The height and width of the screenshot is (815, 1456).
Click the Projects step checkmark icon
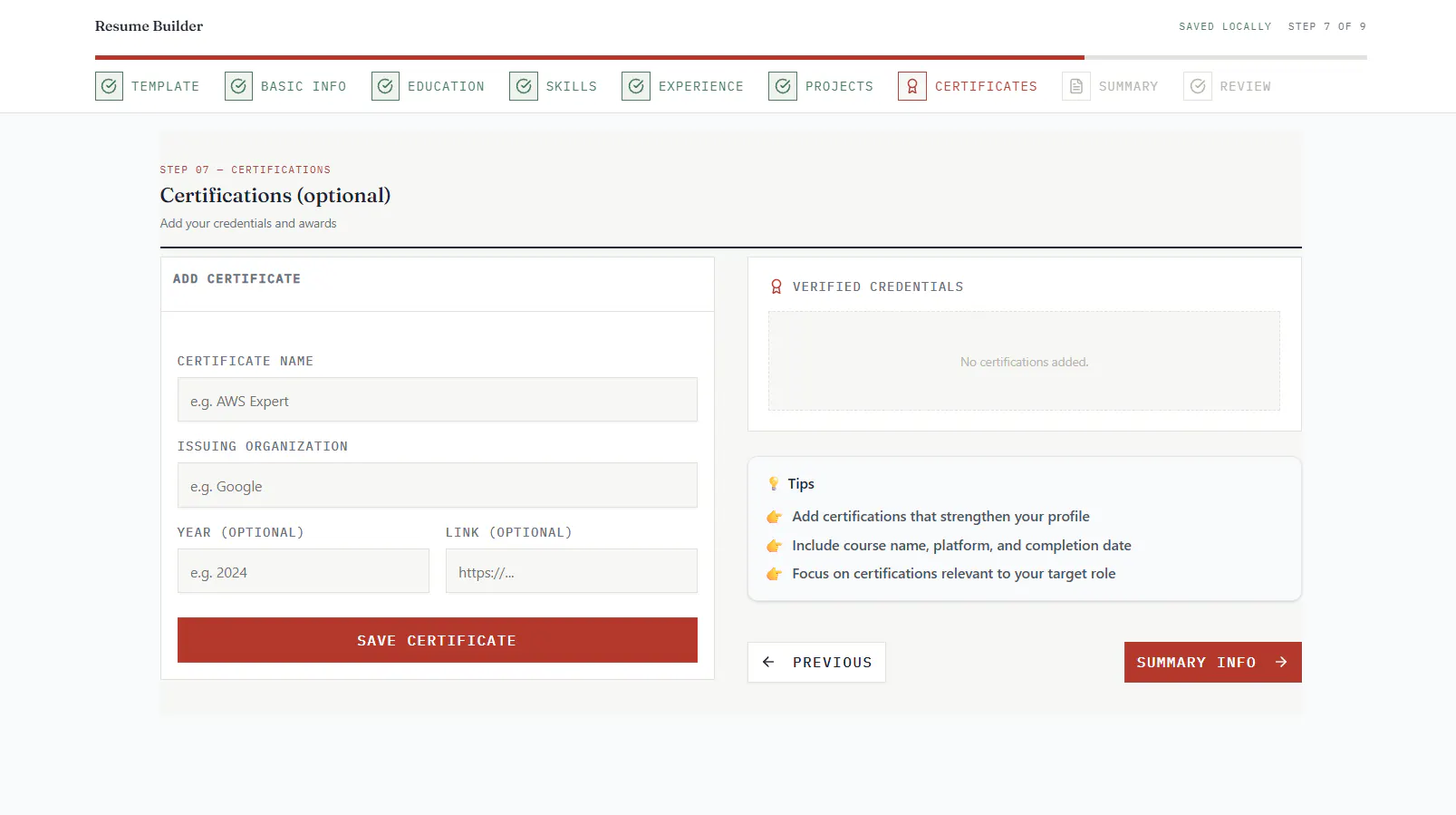pyautogui.click(x=783, y=86)
